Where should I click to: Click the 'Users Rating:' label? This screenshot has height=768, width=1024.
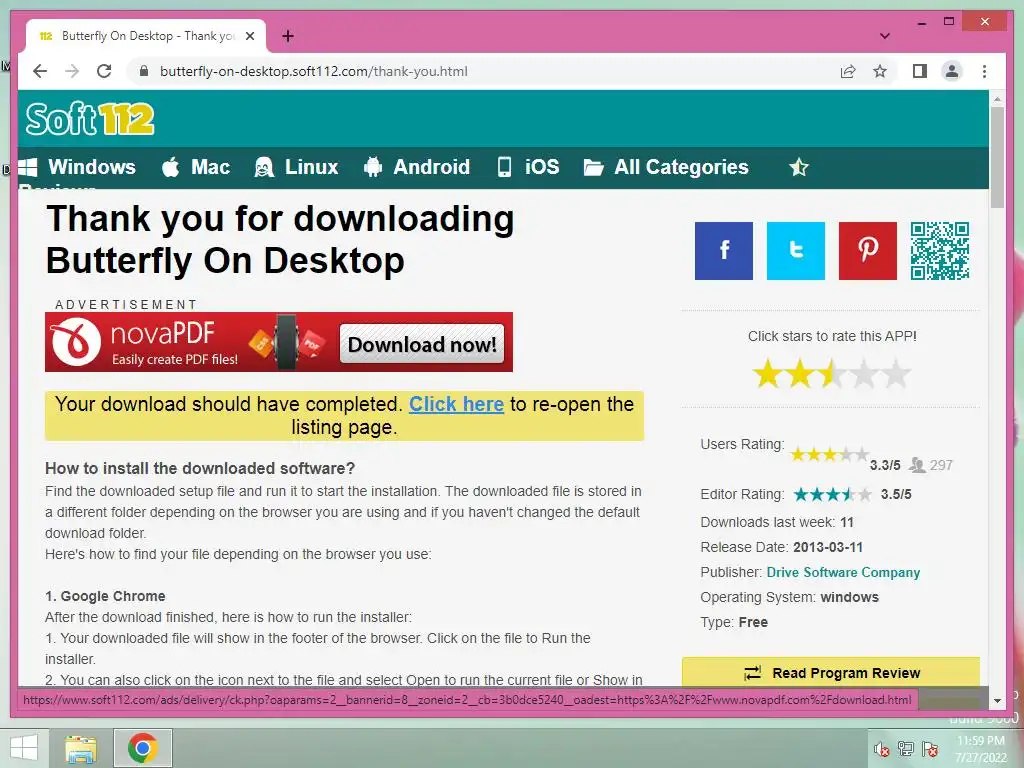743,444
